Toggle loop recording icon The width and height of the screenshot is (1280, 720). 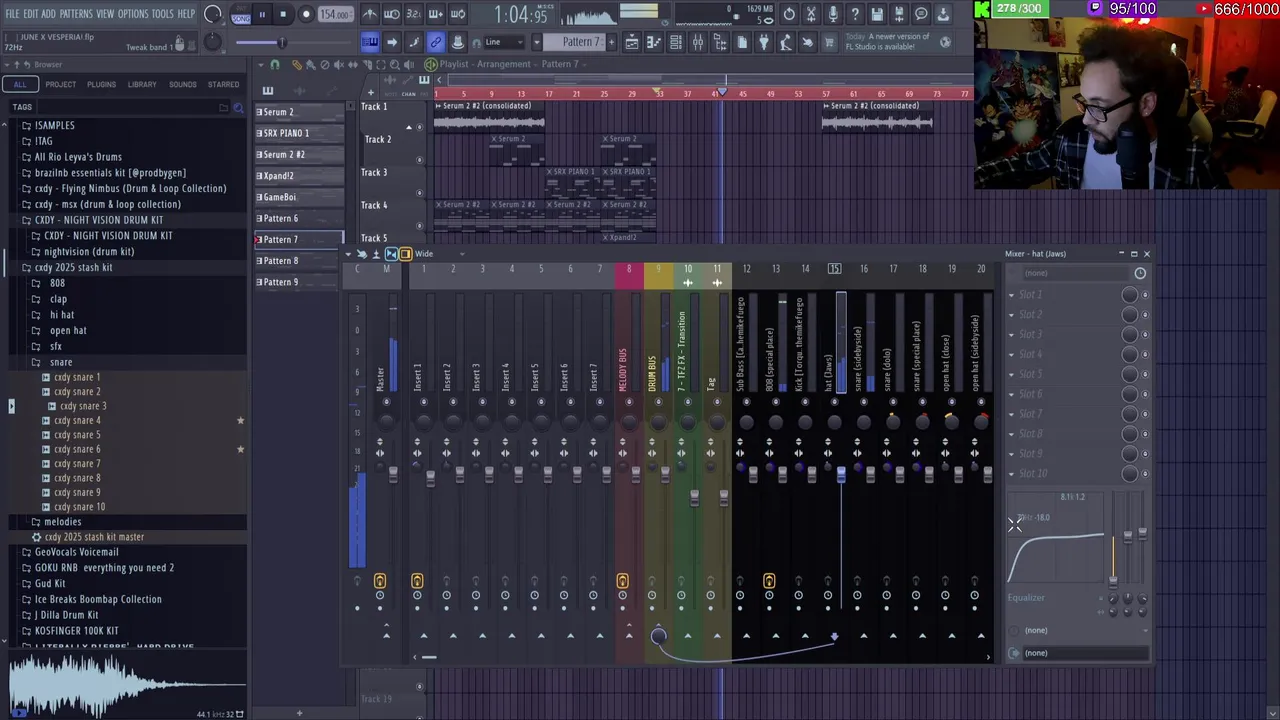(x=457, y=15)
